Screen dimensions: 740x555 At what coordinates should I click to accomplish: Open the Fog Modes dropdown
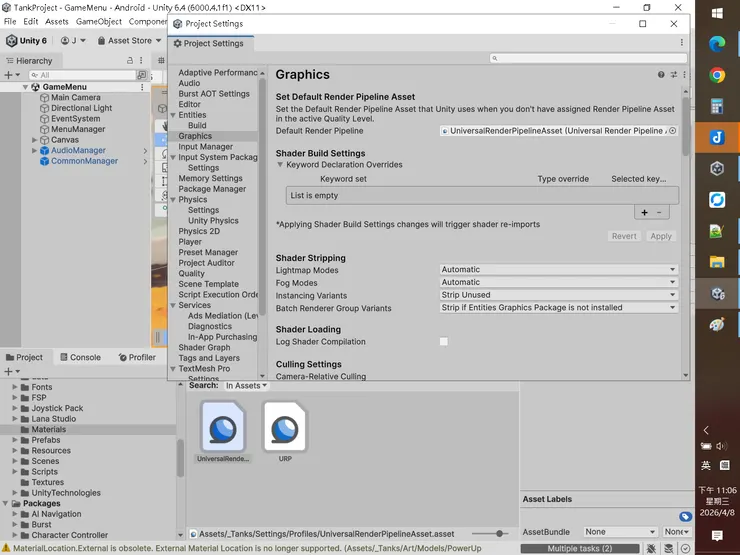click(559, 282)
